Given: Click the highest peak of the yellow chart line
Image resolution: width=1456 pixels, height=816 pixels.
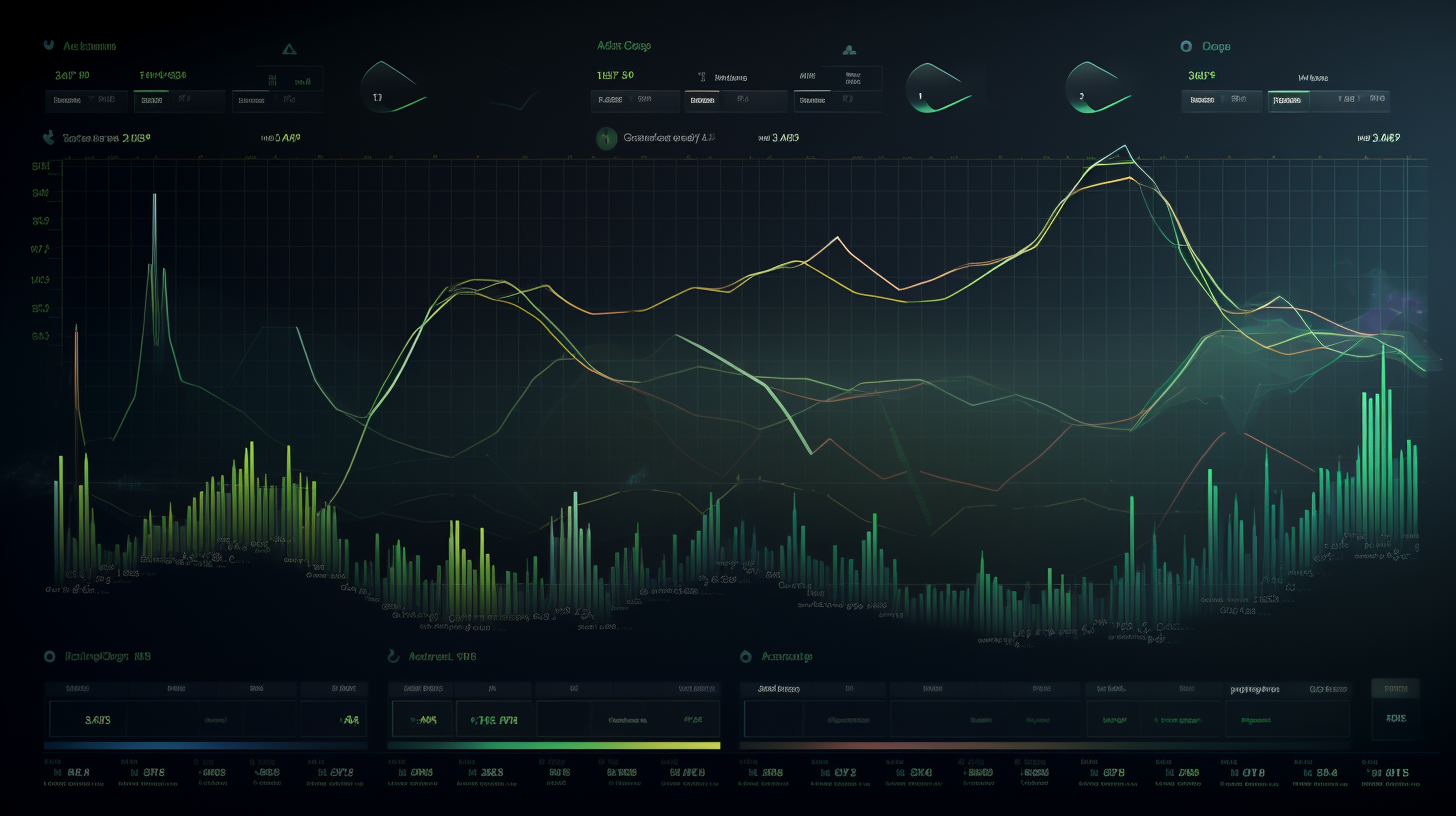Looking at the screenshot, I should tap(1127, 162).
